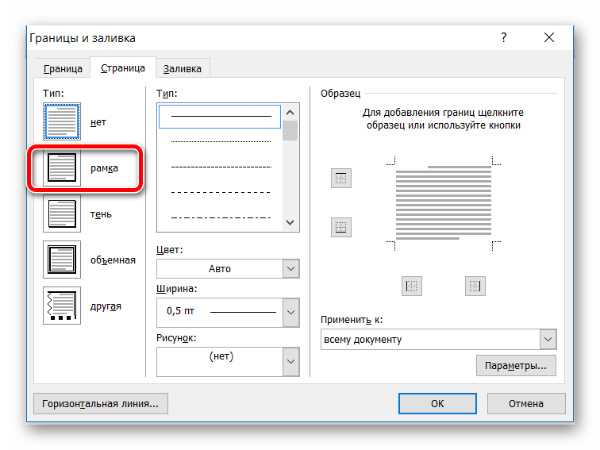This screenshot has height=450, width=600.
Task: Open the help question mark icon
Action: point(504,38)
